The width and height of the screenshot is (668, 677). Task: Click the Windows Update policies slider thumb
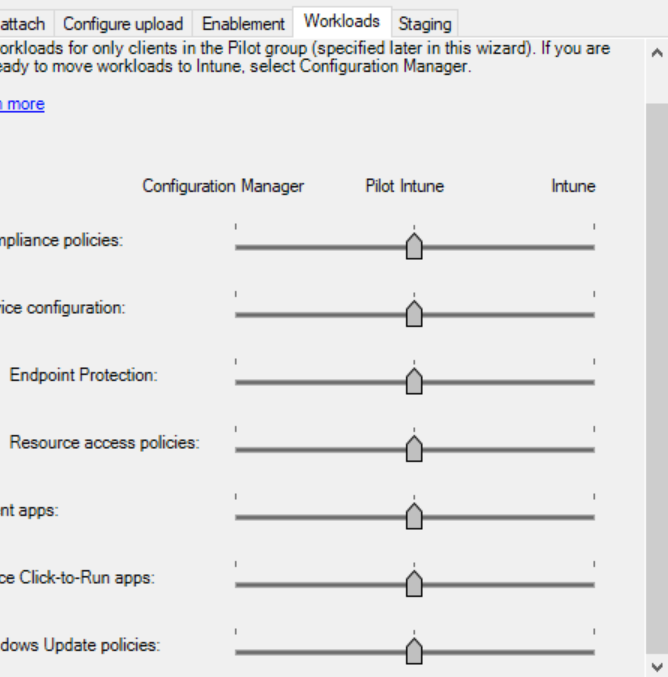[x=414, y=651]
